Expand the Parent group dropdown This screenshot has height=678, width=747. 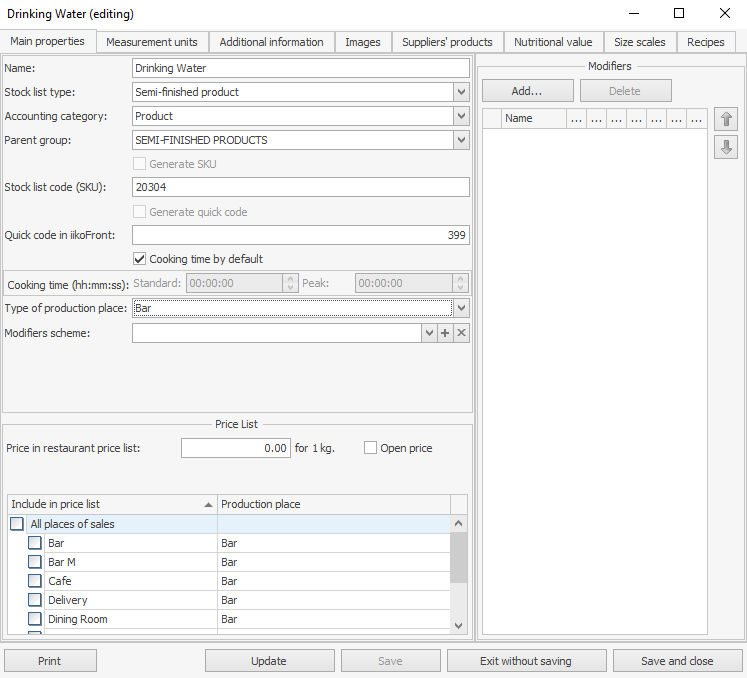(460, 140)
